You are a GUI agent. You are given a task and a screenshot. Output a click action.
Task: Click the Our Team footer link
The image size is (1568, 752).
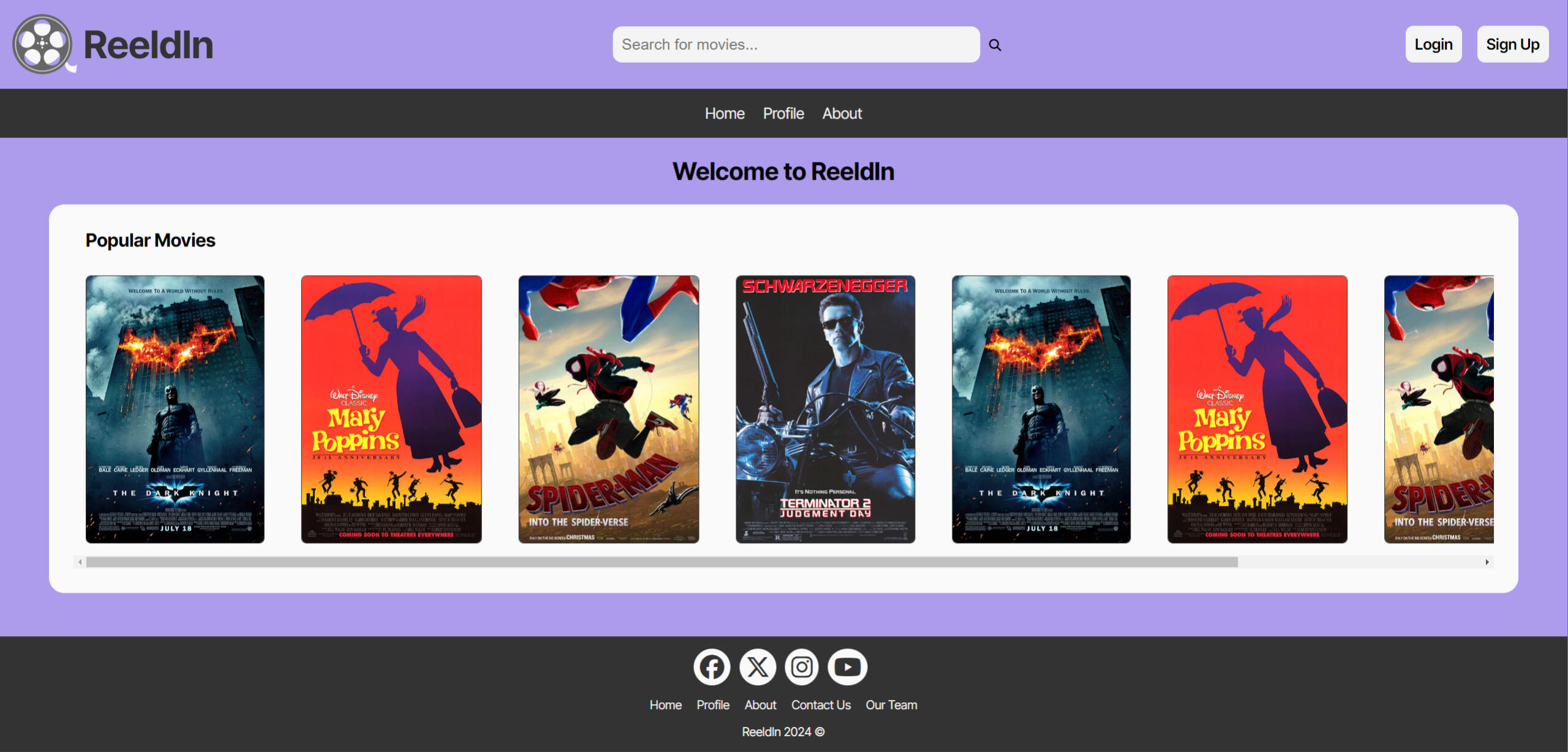(x=891, y=705)
